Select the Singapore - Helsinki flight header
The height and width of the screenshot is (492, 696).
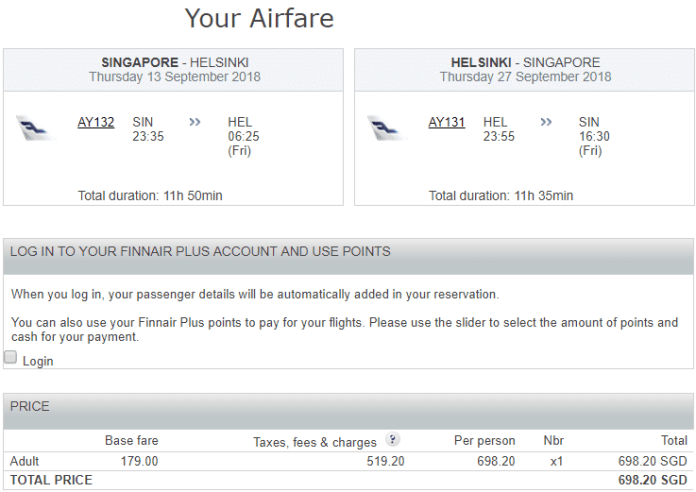coord(174,70)
